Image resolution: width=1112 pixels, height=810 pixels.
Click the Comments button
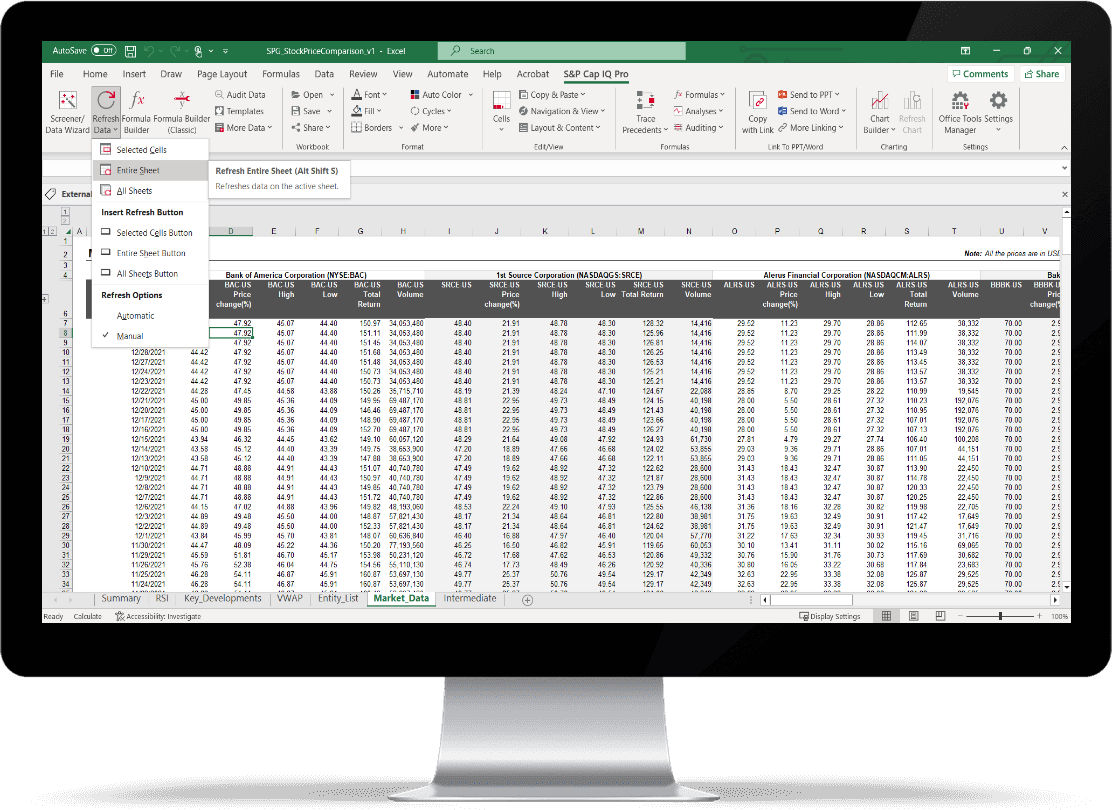point(980,74)
